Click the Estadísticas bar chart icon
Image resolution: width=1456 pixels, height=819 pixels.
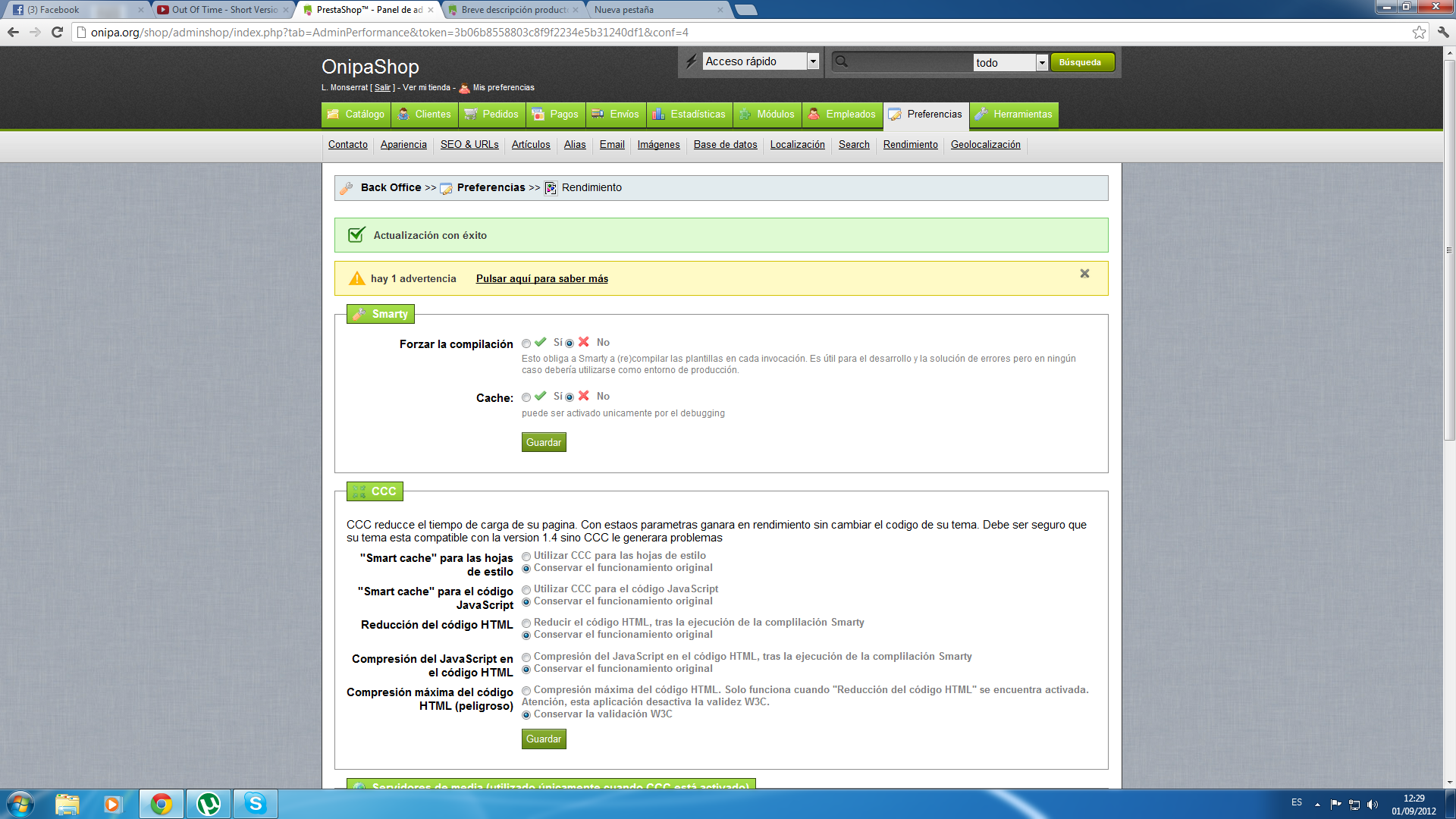coord(658,115)
